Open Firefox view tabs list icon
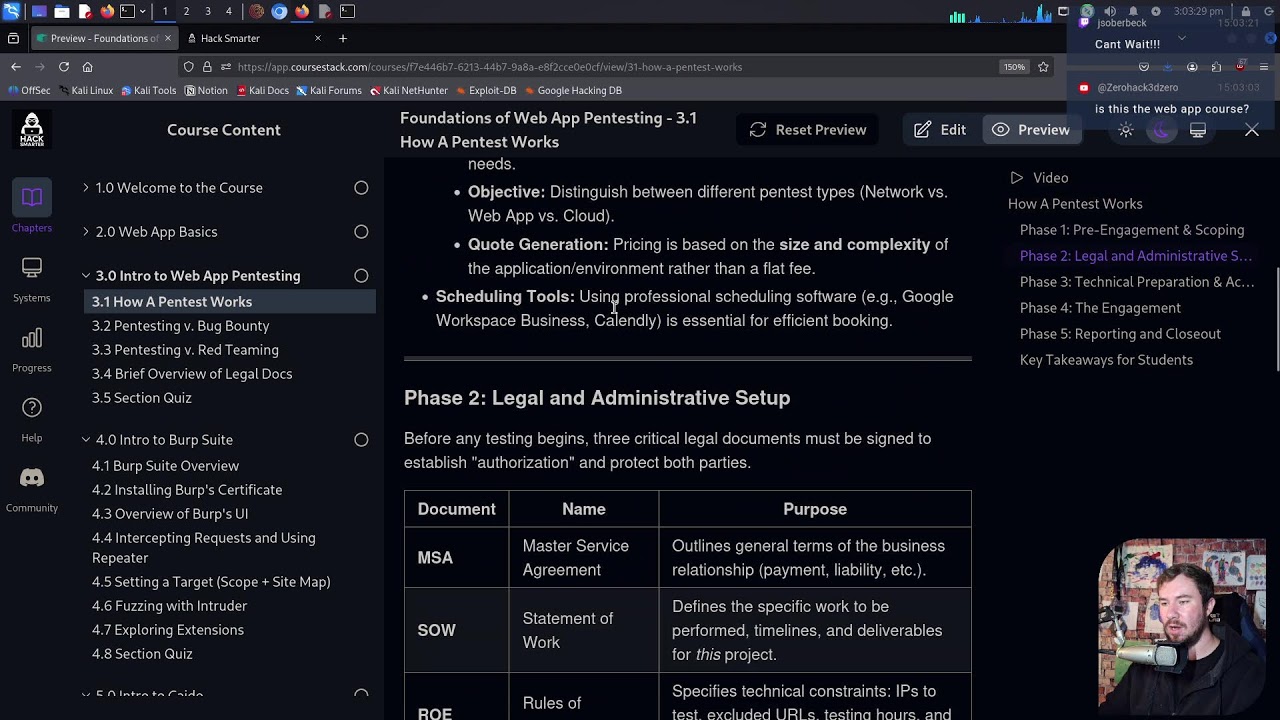The height and width of the screenshot is (720, 1280). tap(13, 38)
